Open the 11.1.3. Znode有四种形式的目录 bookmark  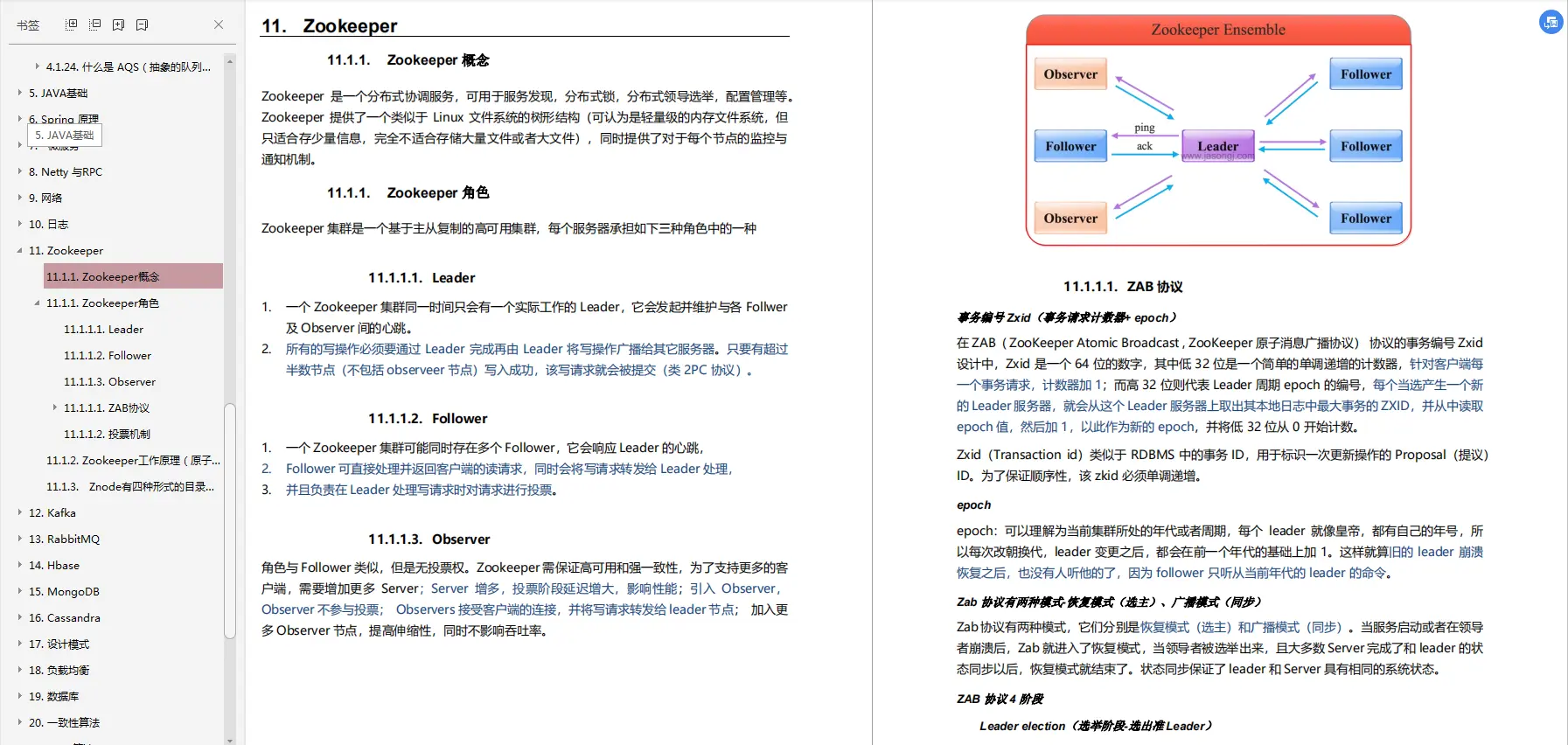[x=130, y=486]
